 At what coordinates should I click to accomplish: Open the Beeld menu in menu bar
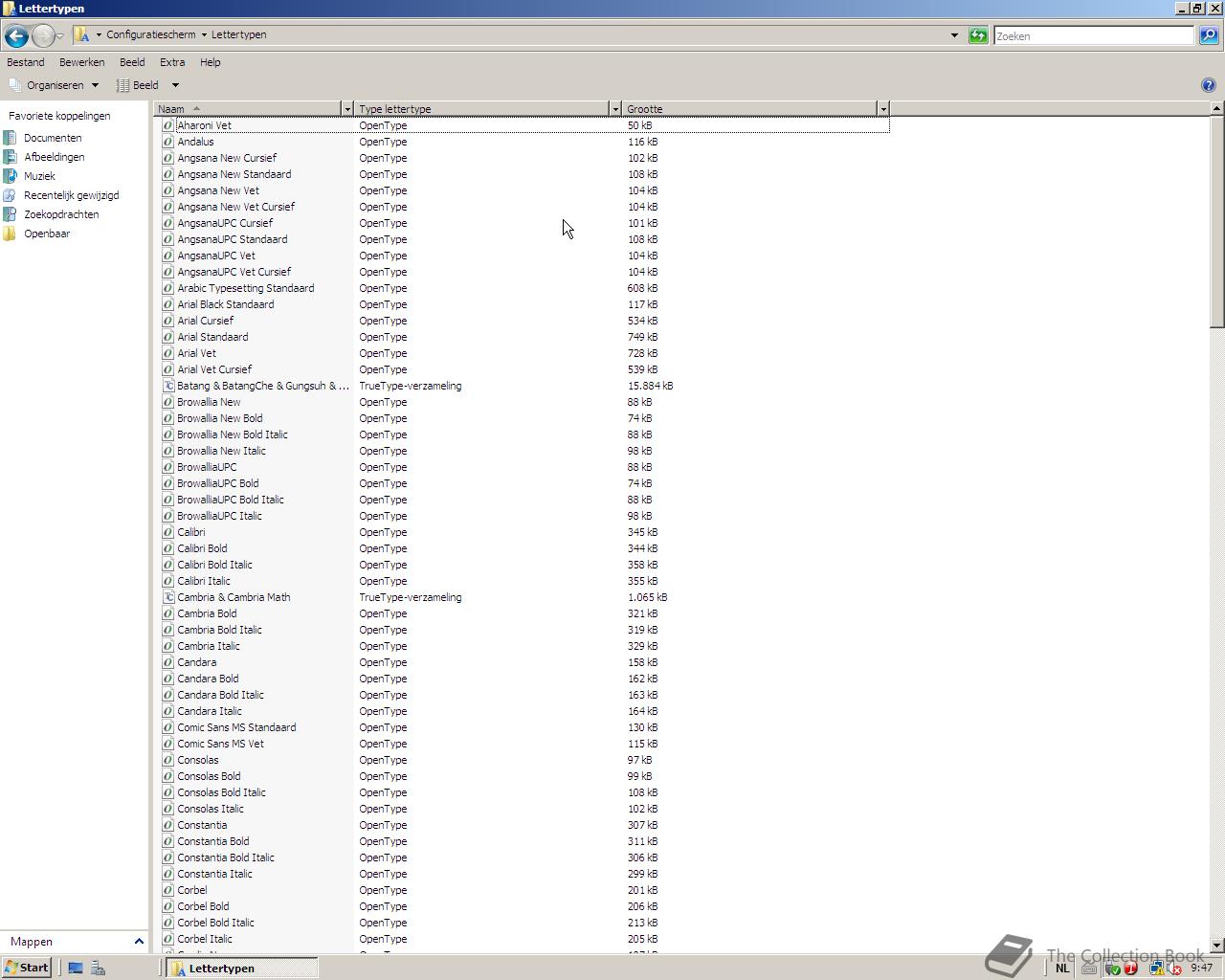point(132,62)
